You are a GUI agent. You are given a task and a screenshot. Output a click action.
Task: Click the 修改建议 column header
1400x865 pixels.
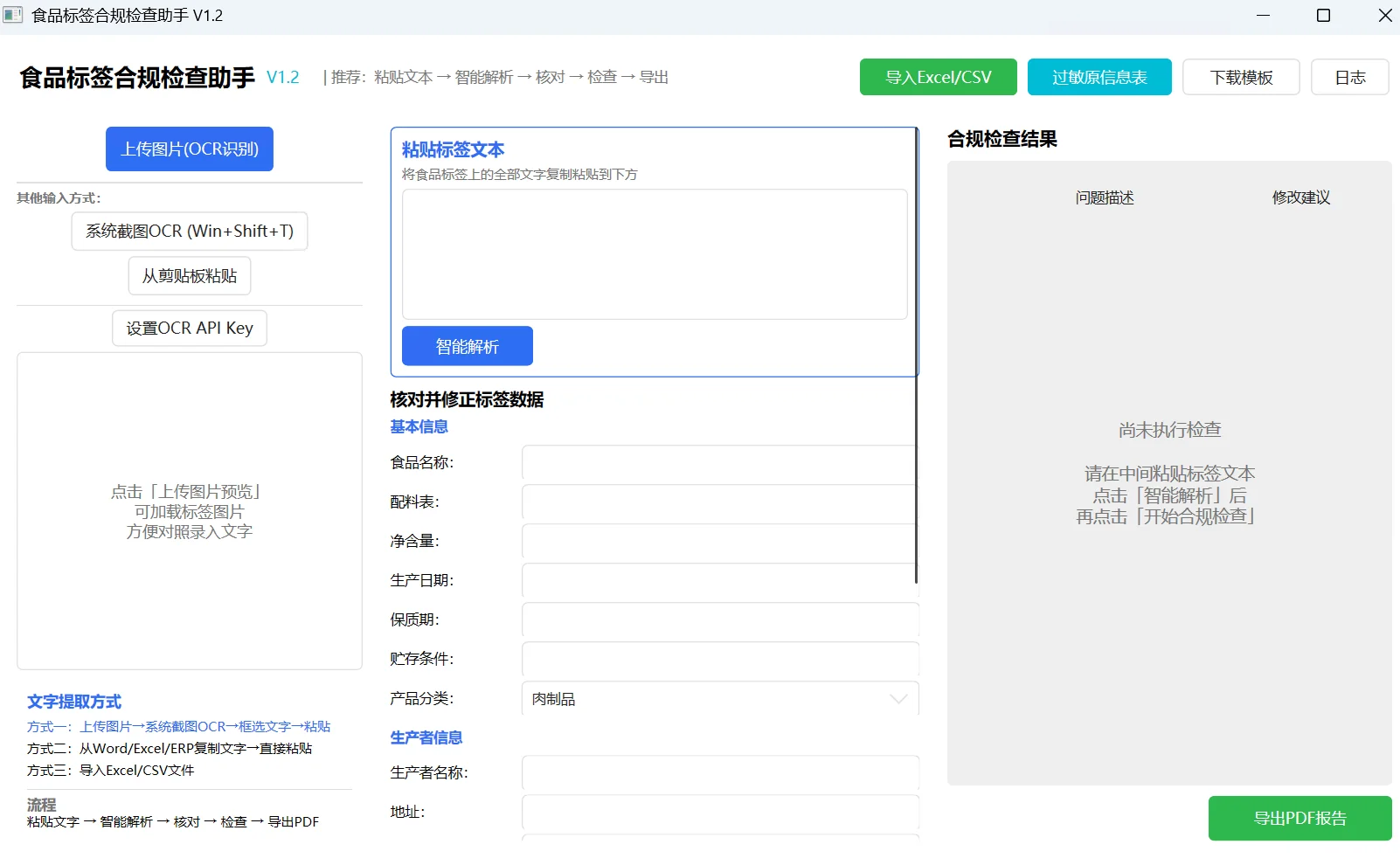coord(1301,197)
